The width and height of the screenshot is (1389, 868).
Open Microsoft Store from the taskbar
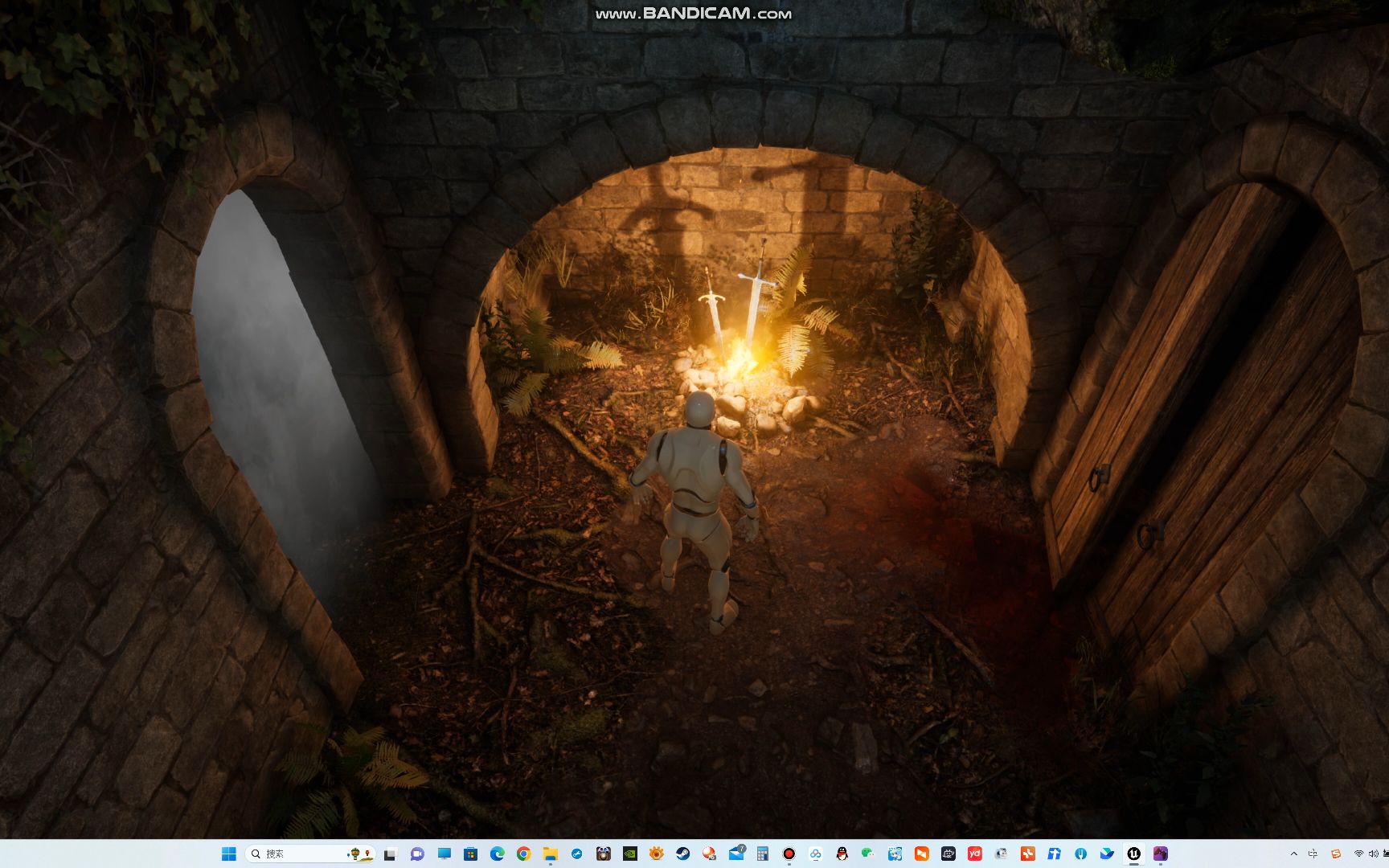point(470,854)
